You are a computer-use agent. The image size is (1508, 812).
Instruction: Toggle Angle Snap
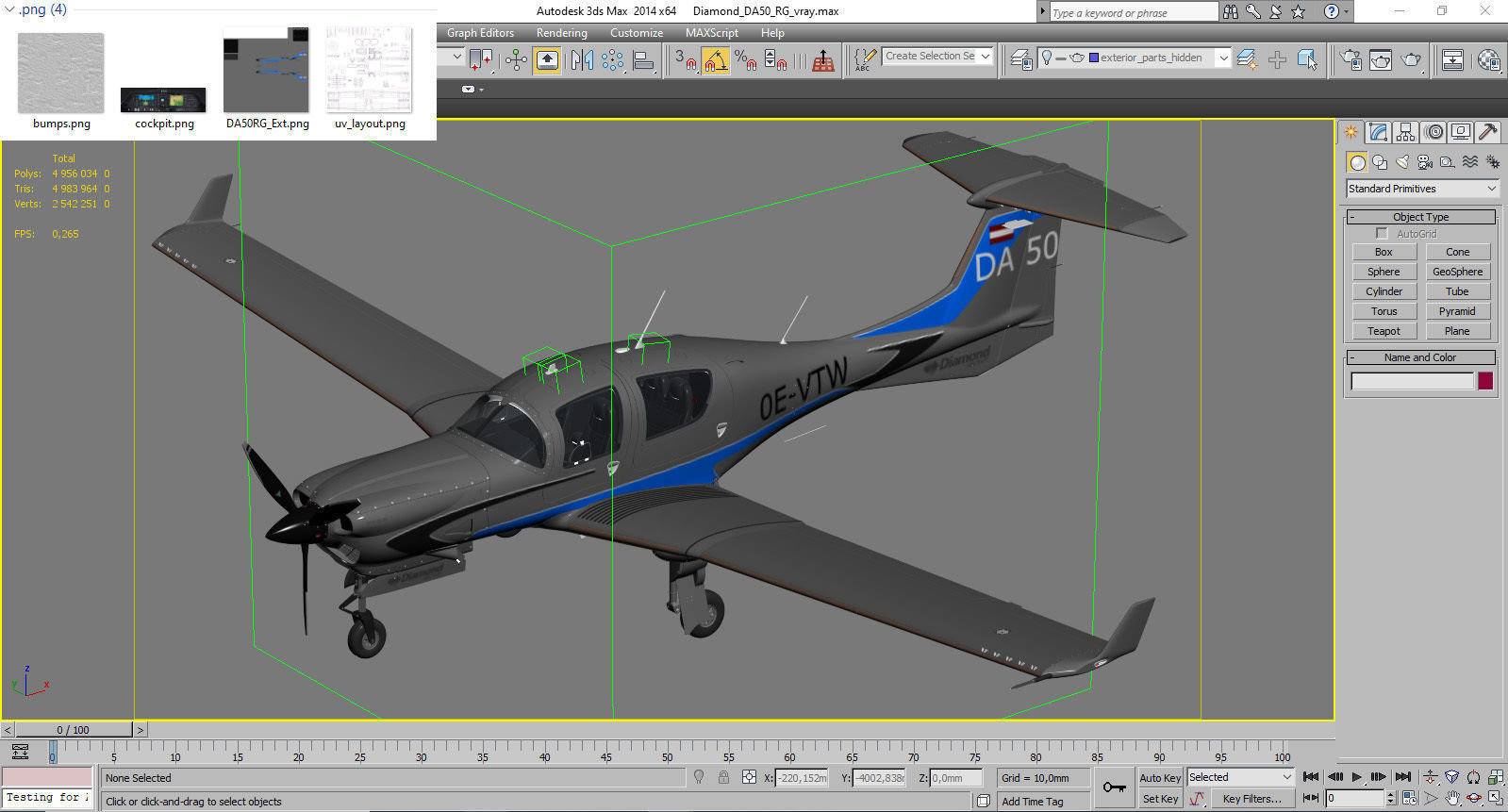coord(716,60)
